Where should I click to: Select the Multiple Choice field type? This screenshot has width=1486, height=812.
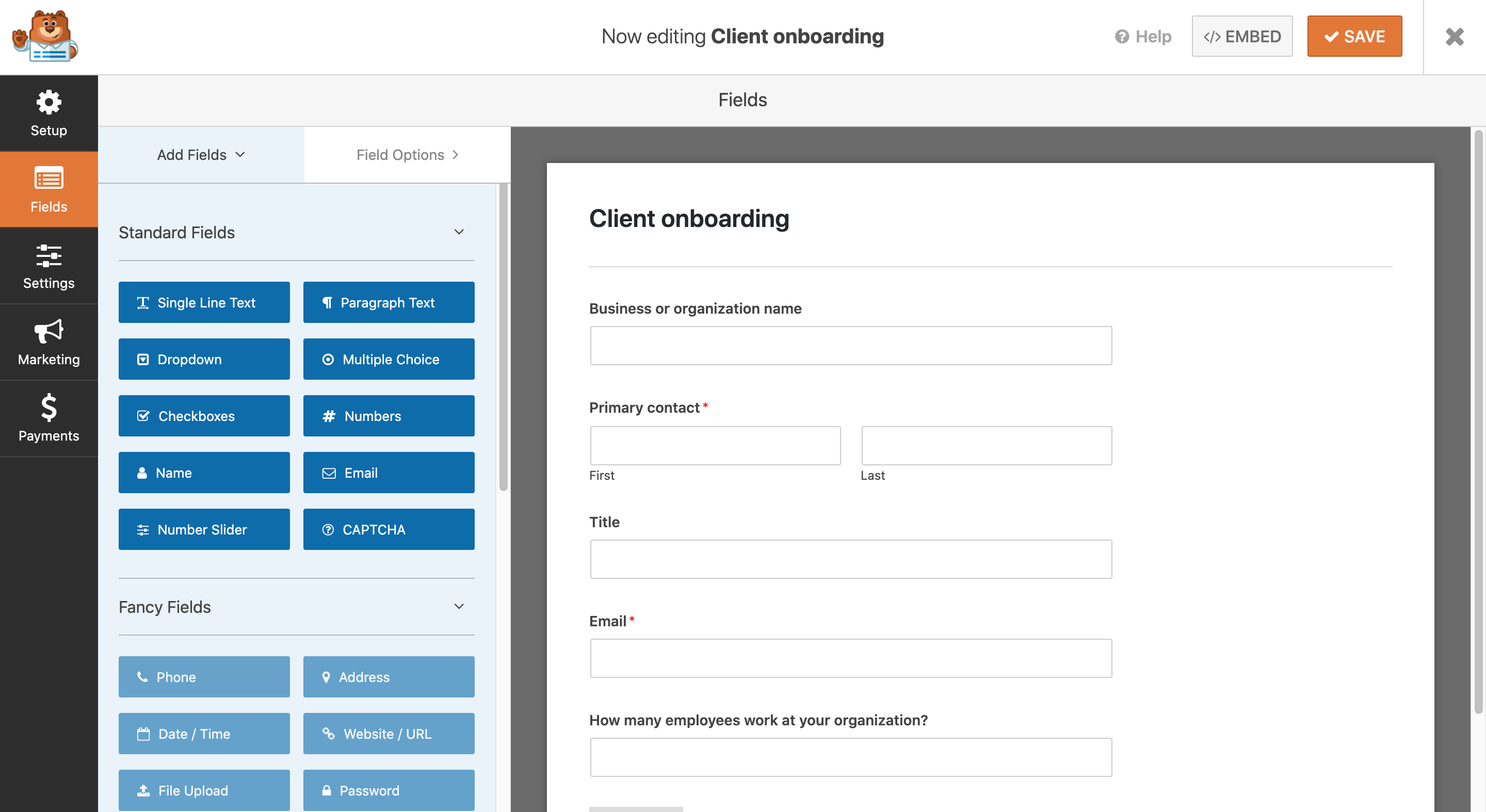(390, 358)
